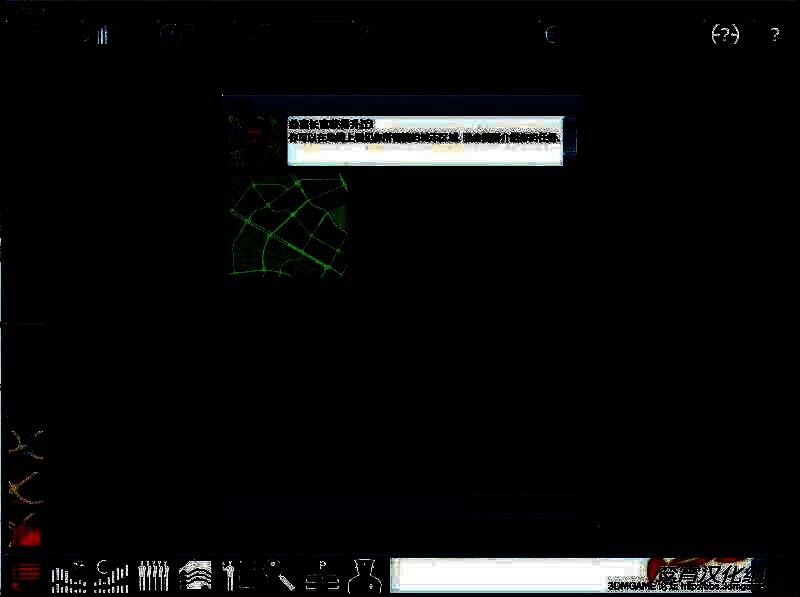This screenshot has width=800, height=597.
Task: Select the stacked wavy layers icon
Action: (195, 575)
